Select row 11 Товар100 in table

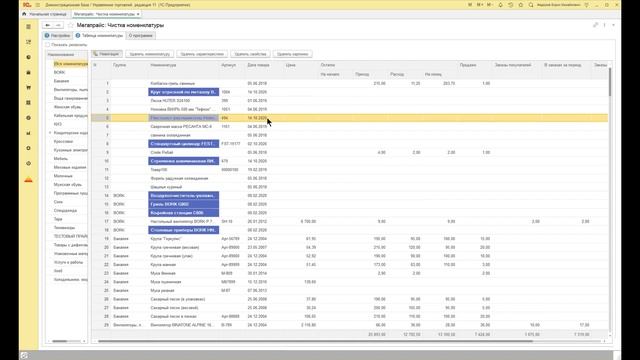coord(349,170)
